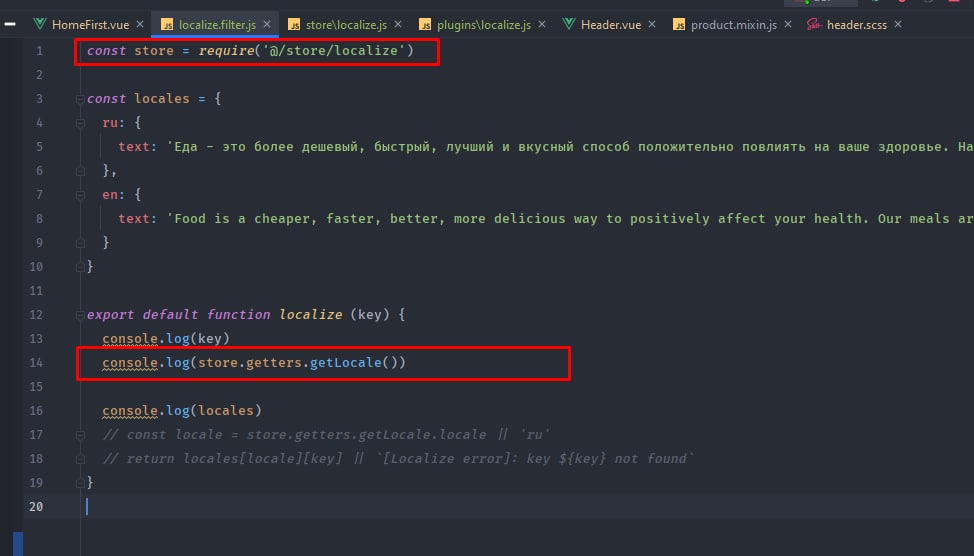Close the localize.filter.js tab

pos(266,24)
